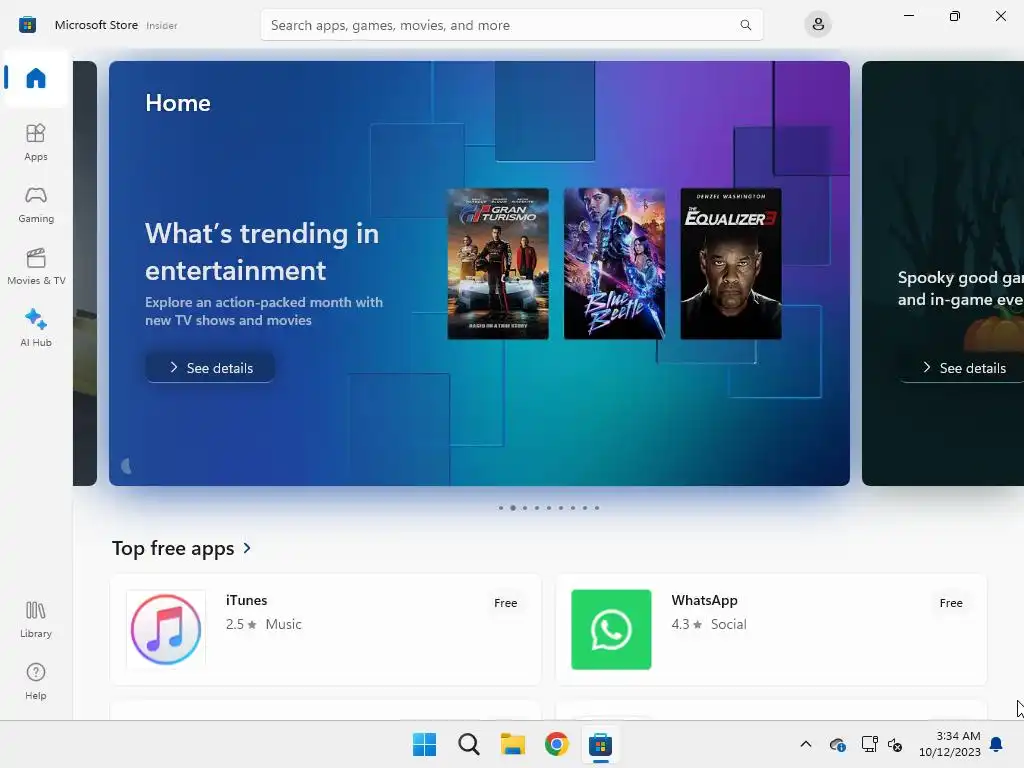The height and width of the screenshot is (768, 1024).
Task: Click the muted volume tray icon
Action: (x=895, y=744)
